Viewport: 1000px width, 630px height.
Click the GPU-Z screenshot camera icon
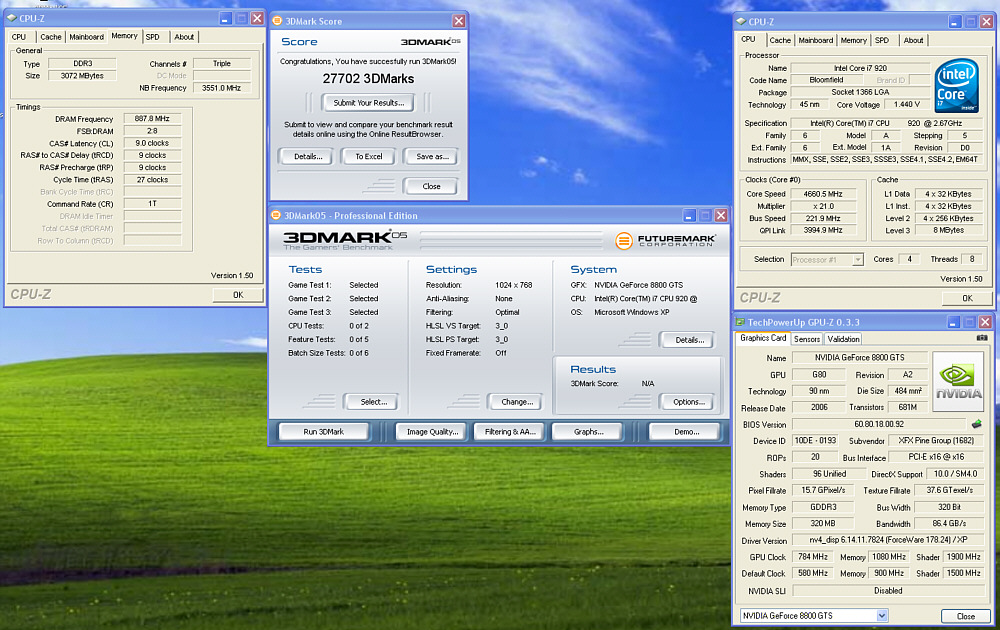click(x=982, y=338)
